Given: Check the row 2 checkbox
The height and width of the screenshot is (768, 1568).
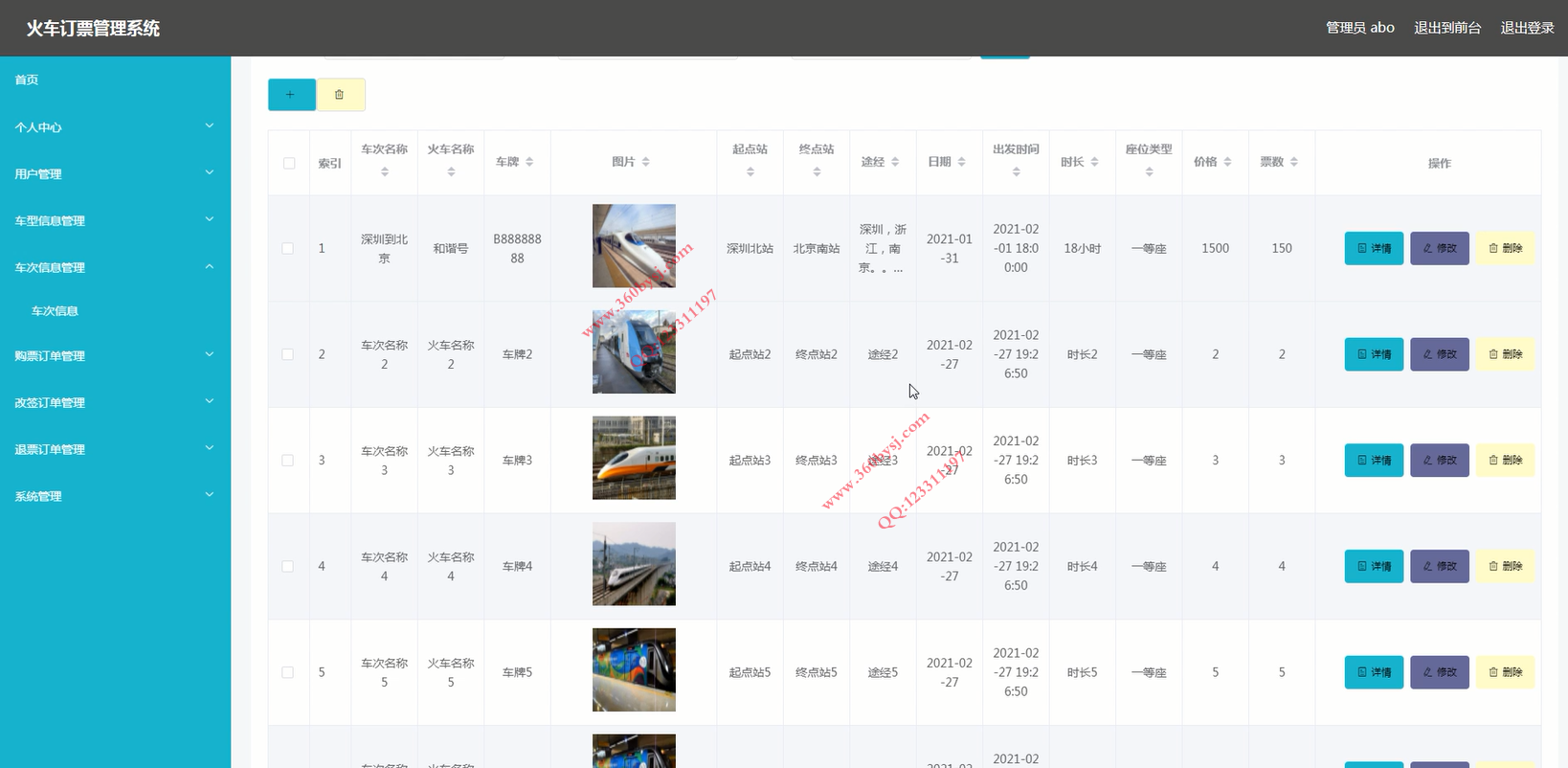Looking at the screenshot, I should [x=288, y=354].
